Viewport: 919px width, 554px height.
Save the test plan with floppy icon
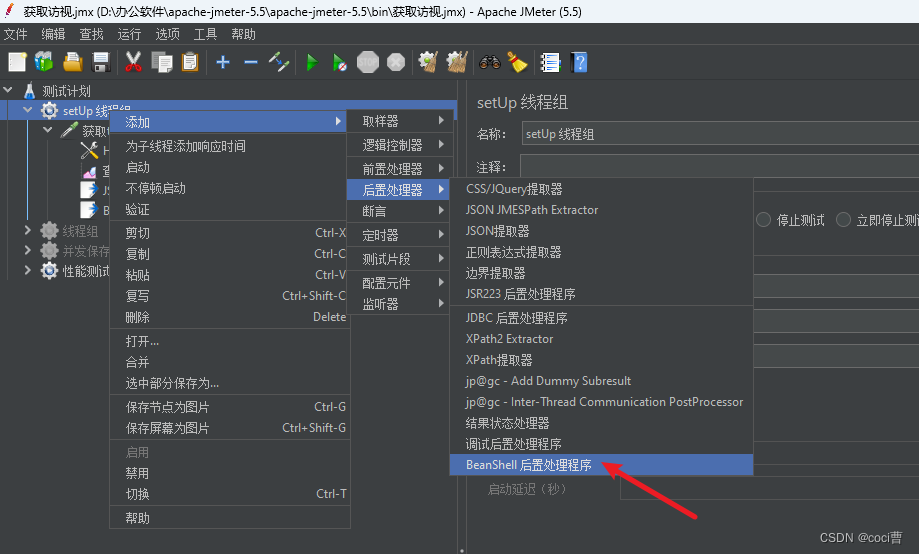tap(101, 62)
